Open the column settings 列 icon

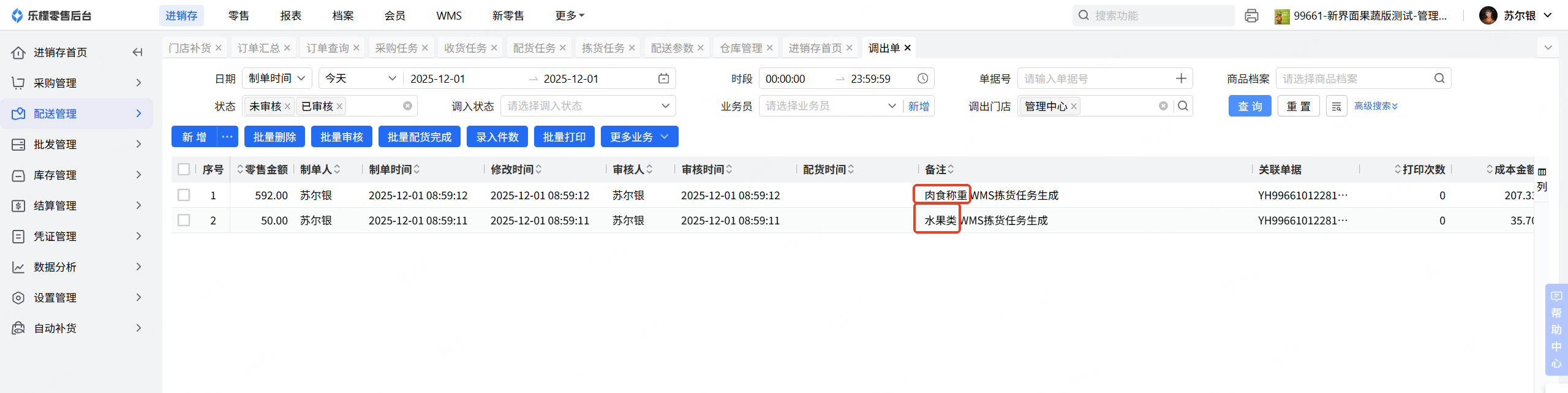coord(1542,179)
